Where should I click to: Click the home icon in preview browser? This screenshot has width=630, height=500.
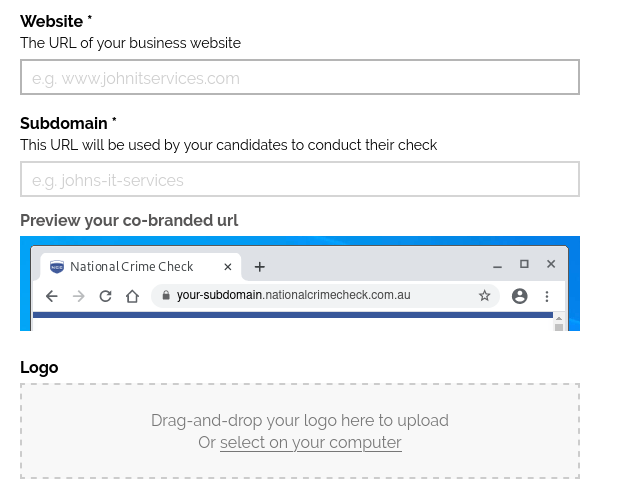[132, 296]
